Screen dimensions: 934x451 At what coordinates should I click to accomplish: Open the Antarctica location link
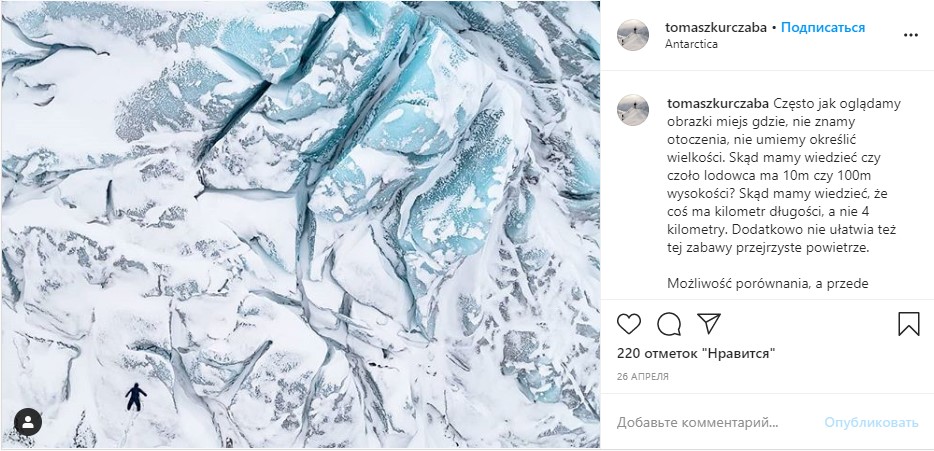[x=693, y=44]
